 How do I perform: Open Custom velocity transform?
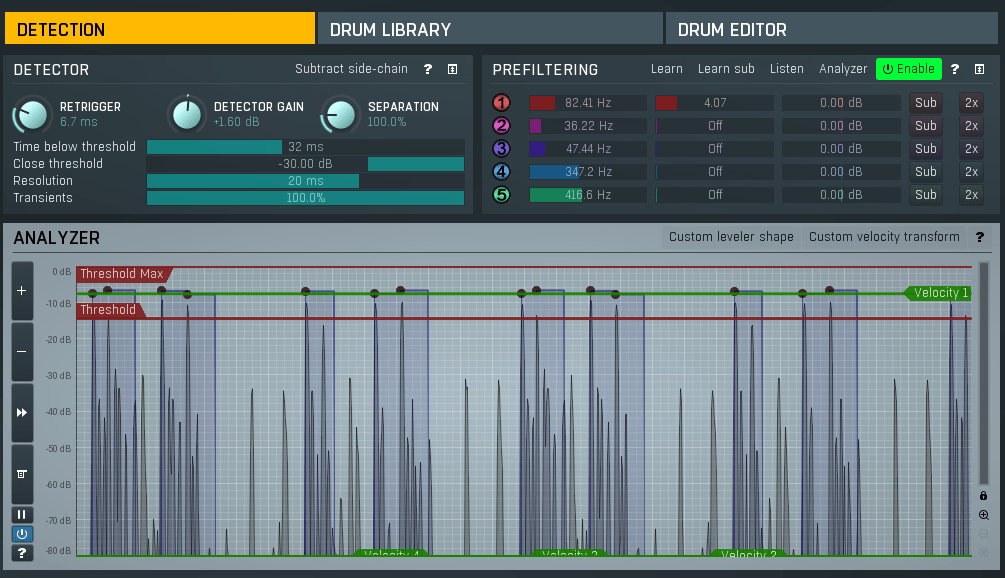[884, 237]
